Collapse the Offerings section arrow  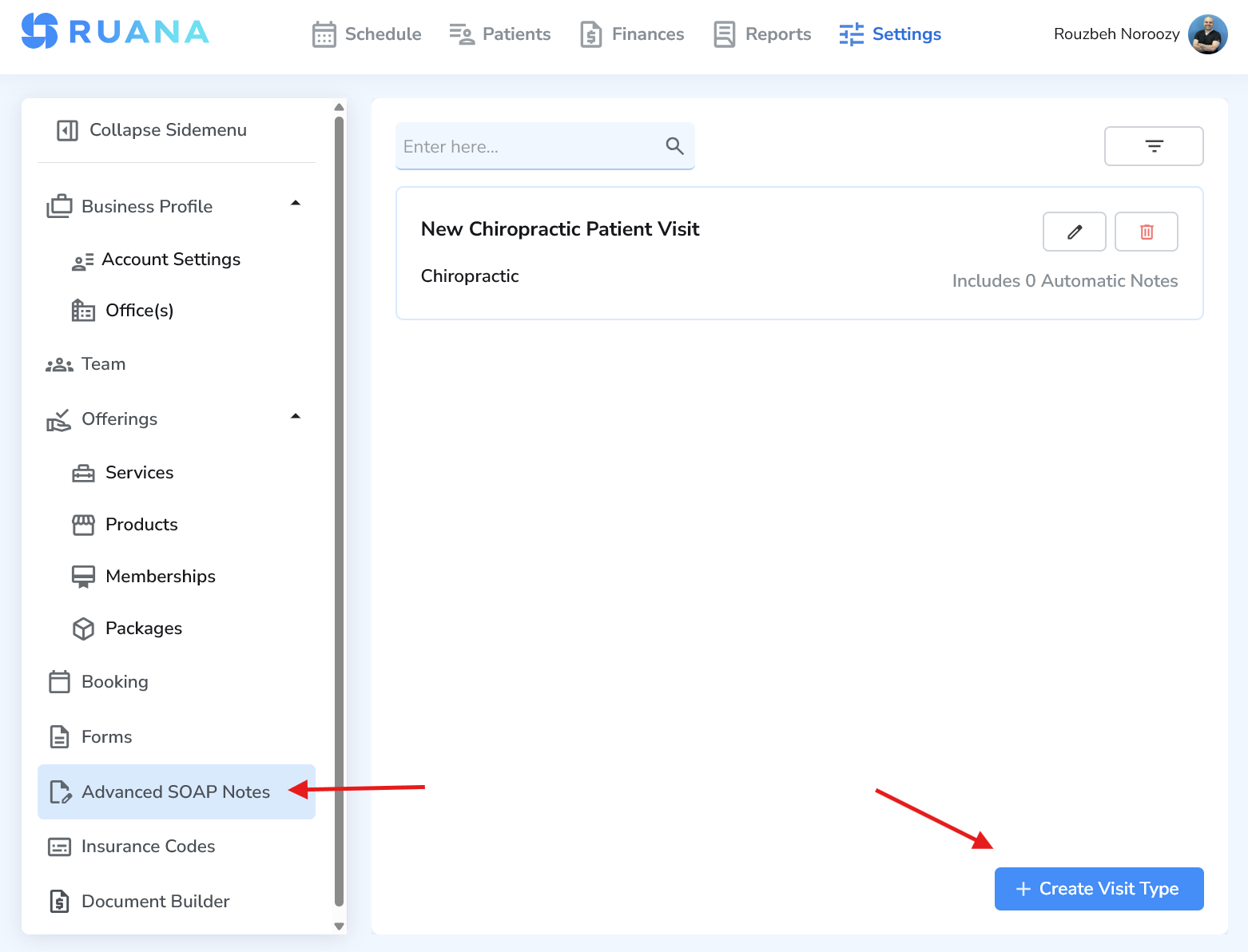pos(296,417)
